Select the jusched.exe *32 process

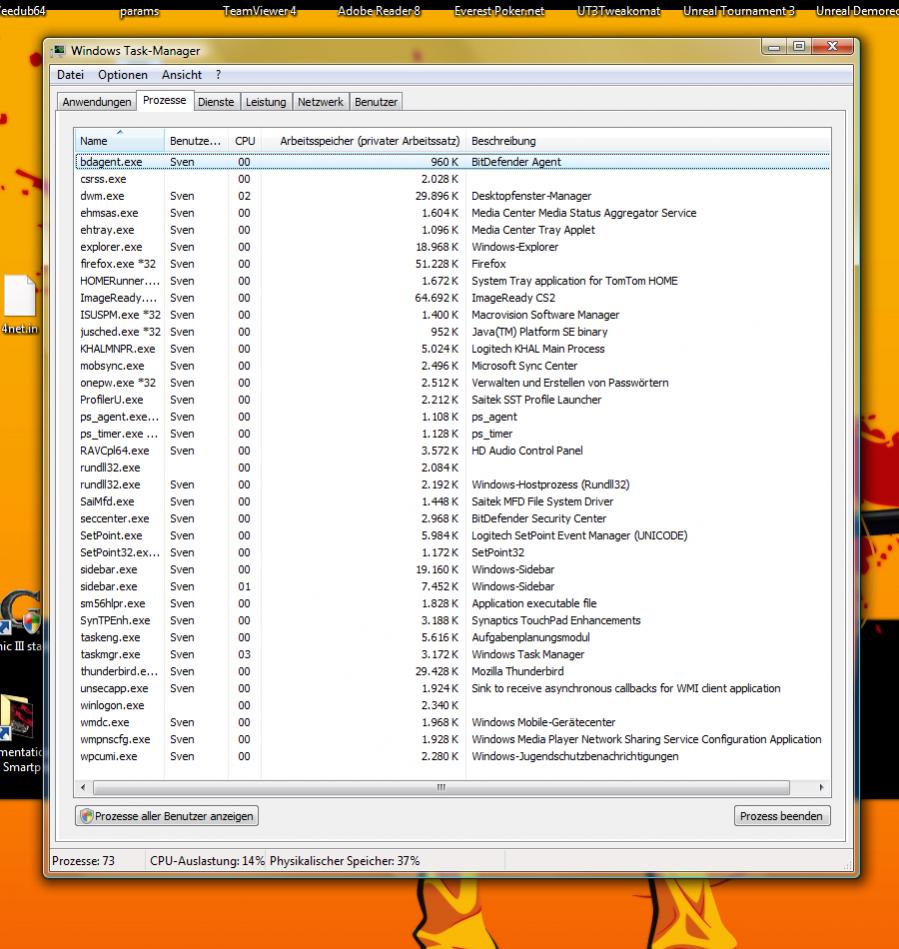point(452,331)
